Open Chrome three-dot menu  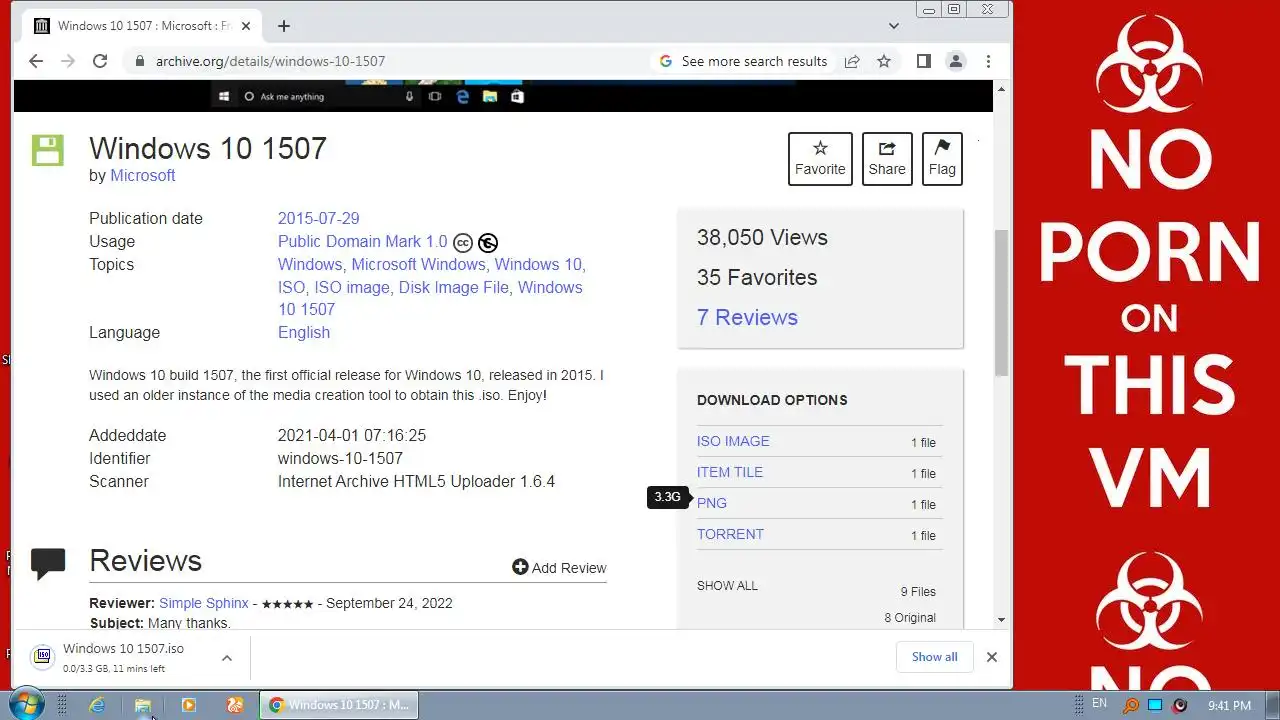988,61
